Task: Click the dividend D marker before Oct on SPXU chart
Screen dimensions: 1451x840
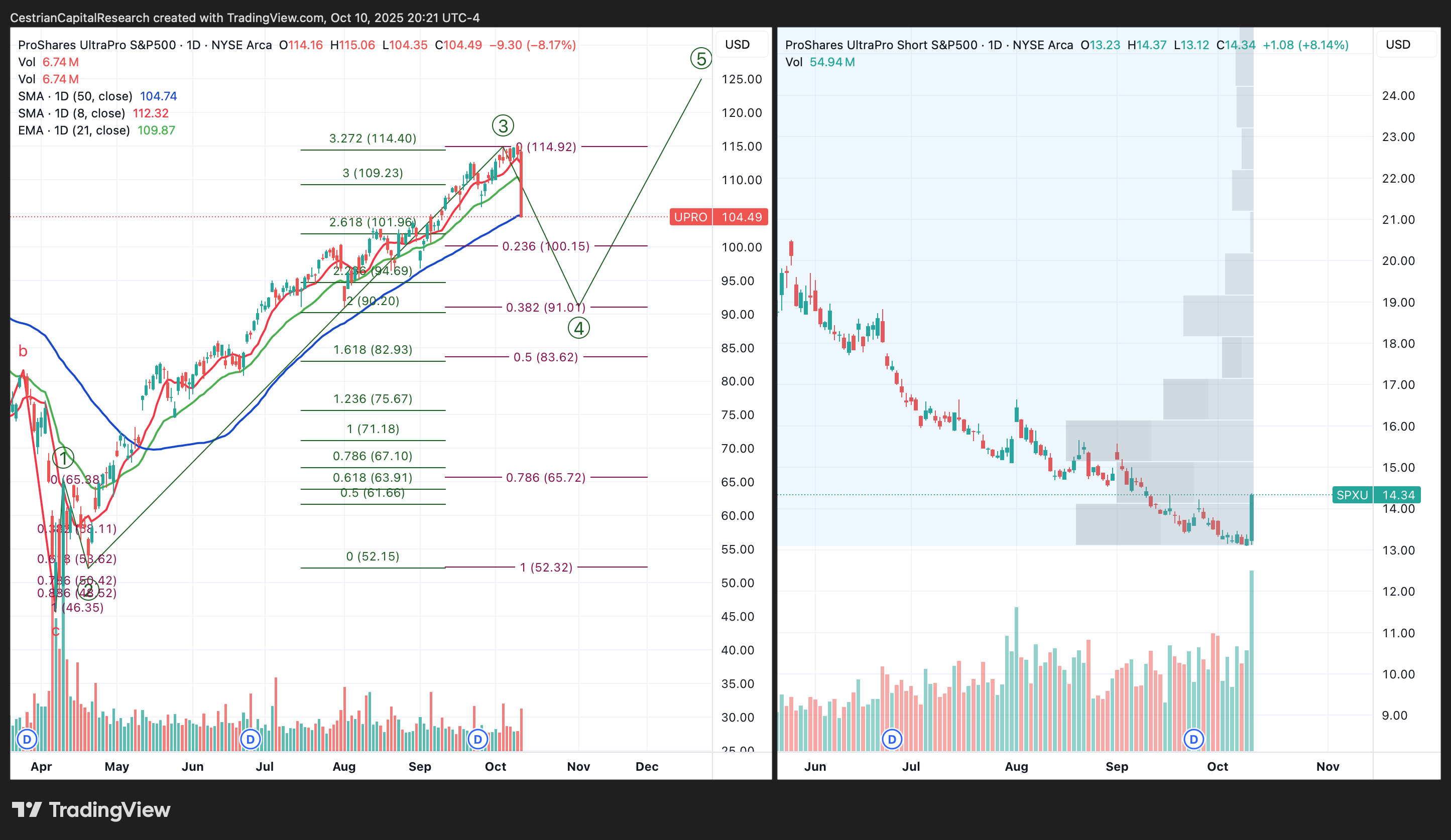Action: point(1193,739)
